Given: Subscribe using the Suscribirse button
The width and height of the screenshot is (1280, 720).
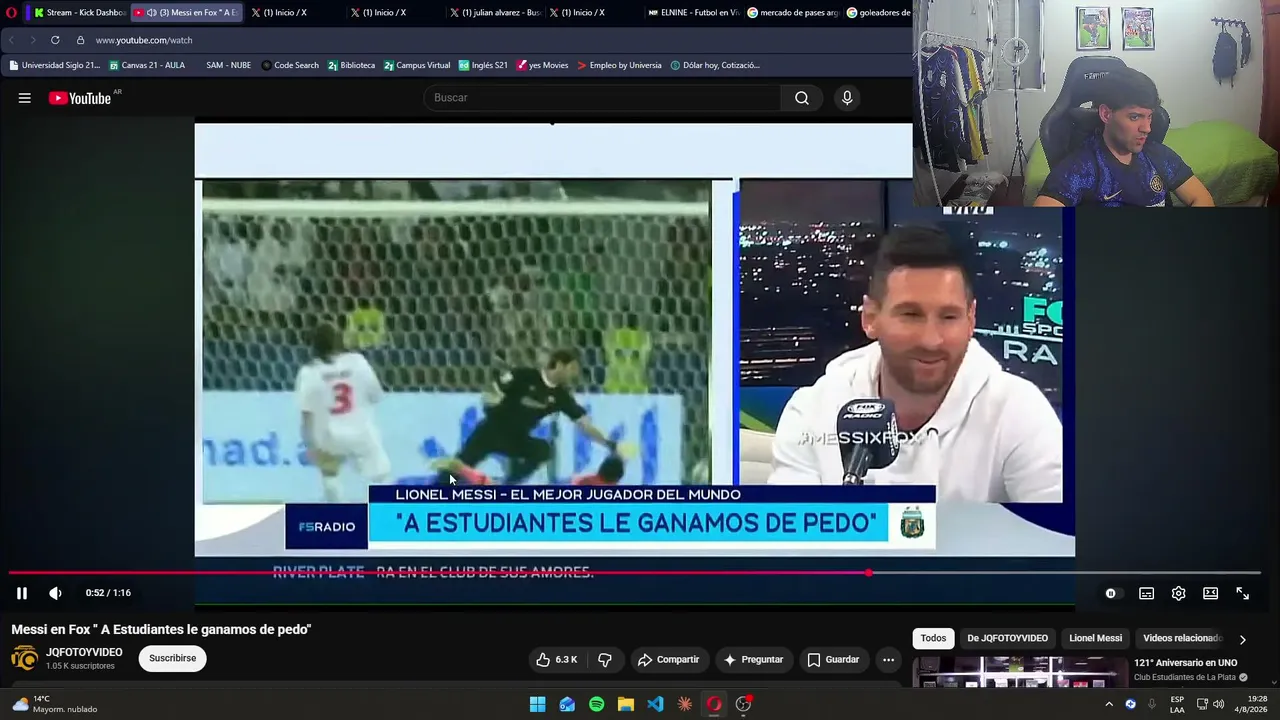Looking at the screenshot, I should [x=172, y=658].
